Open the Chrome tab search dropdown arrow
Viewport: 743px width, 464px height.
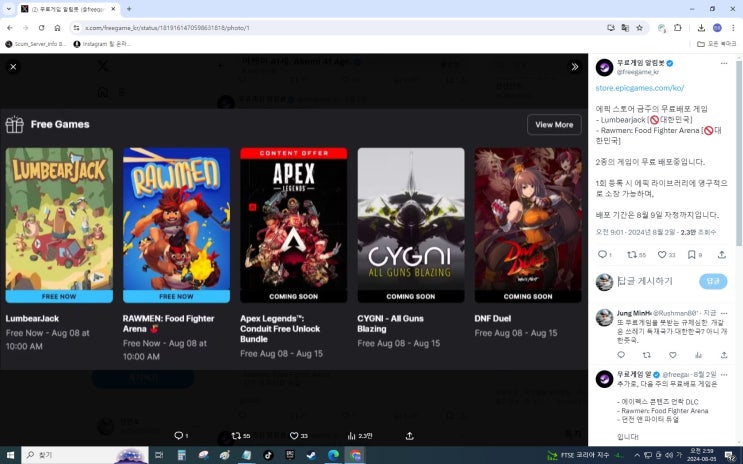tap(9, 9)
